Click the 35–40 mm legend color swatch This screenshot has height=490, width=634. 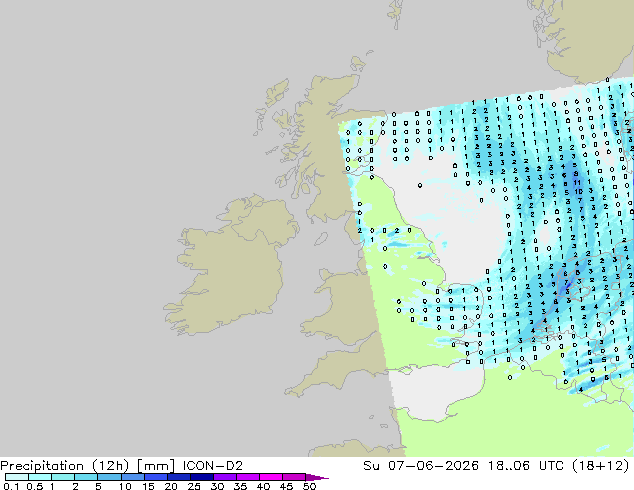(x=247, y=477)
